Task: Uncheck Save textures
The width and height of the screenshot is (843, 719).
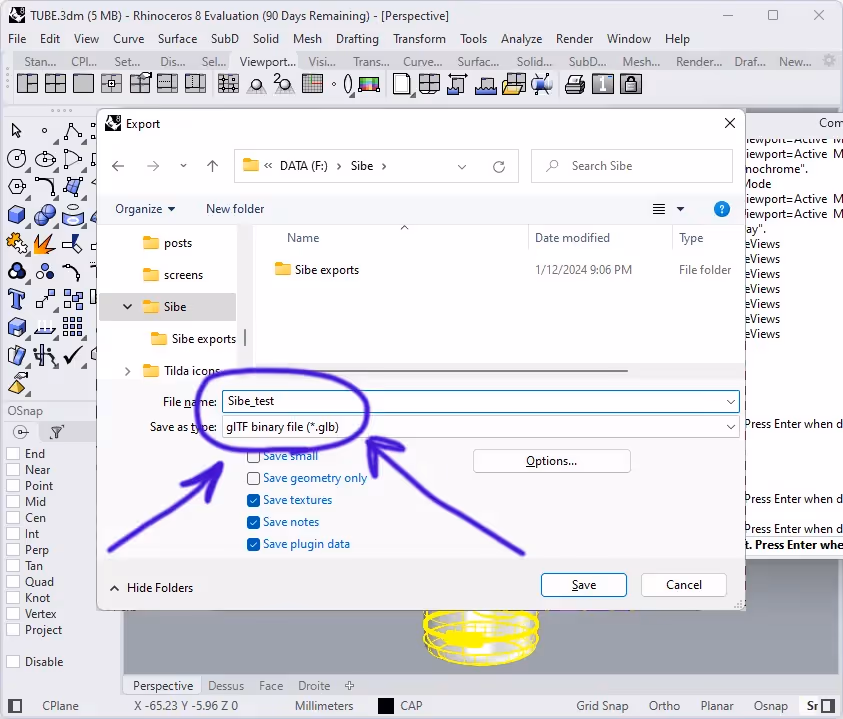Action: tap(253, 500)
